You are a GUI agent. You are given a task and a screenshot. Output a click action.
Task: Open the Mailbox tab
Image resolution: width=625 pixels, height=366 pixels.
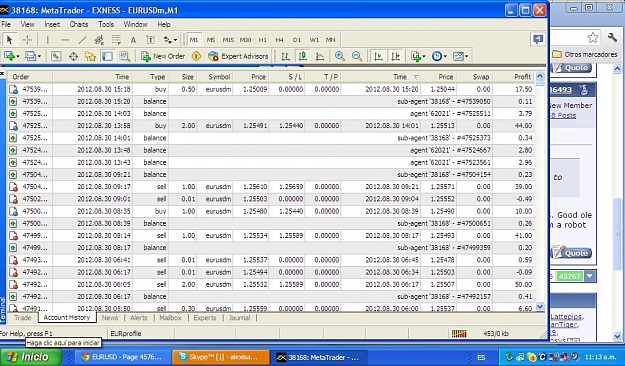(170, 318)
